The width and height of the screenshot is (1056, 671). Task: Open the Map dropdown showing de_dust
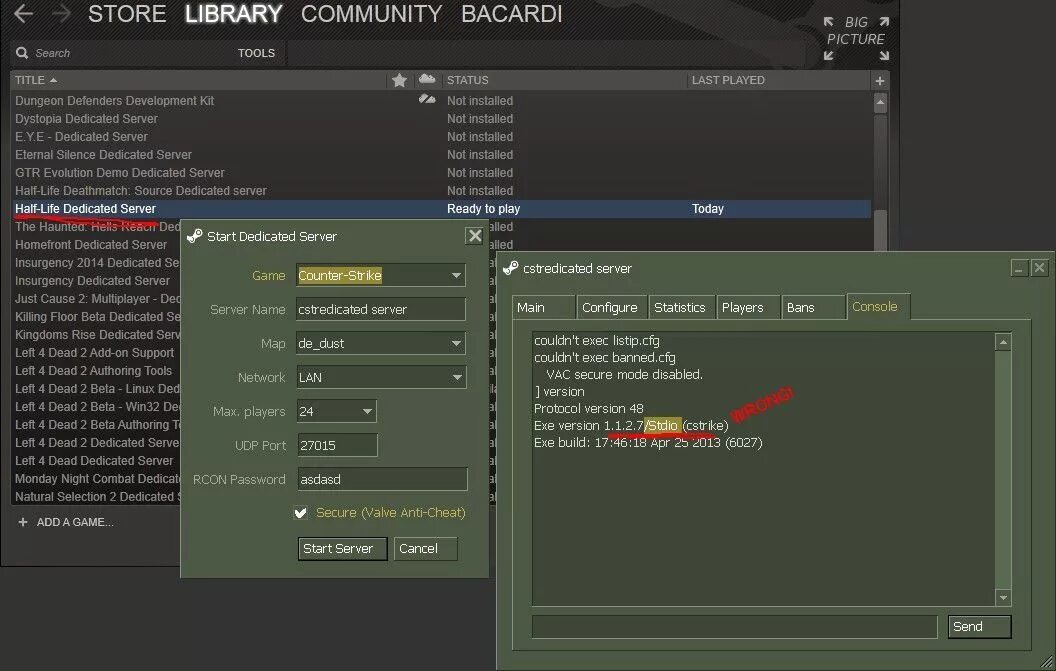tap(381, 343)
